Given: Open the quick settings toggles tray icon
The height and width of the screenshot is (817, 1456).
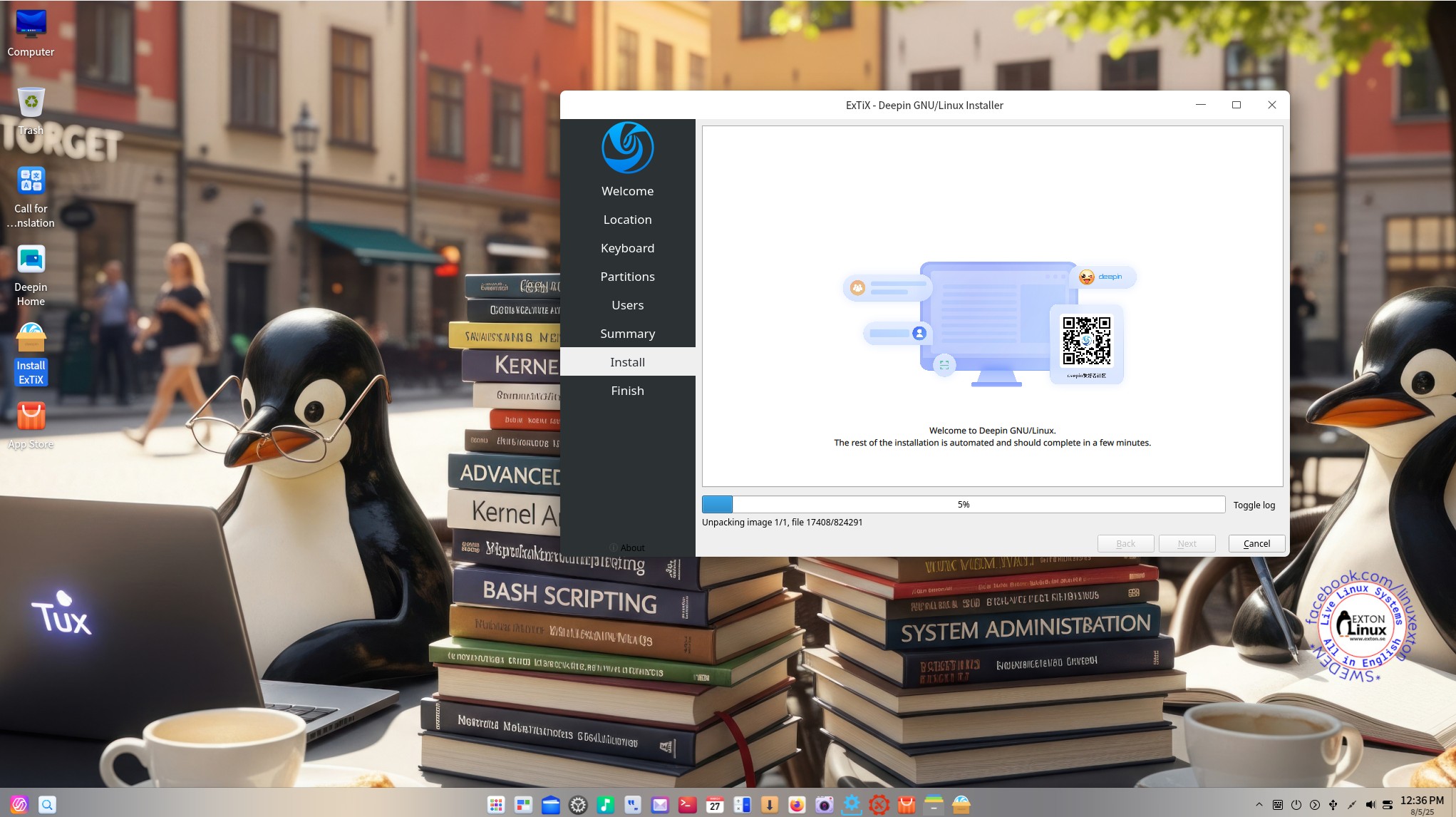Looking at the screenshot, I should pos(1388,805).
